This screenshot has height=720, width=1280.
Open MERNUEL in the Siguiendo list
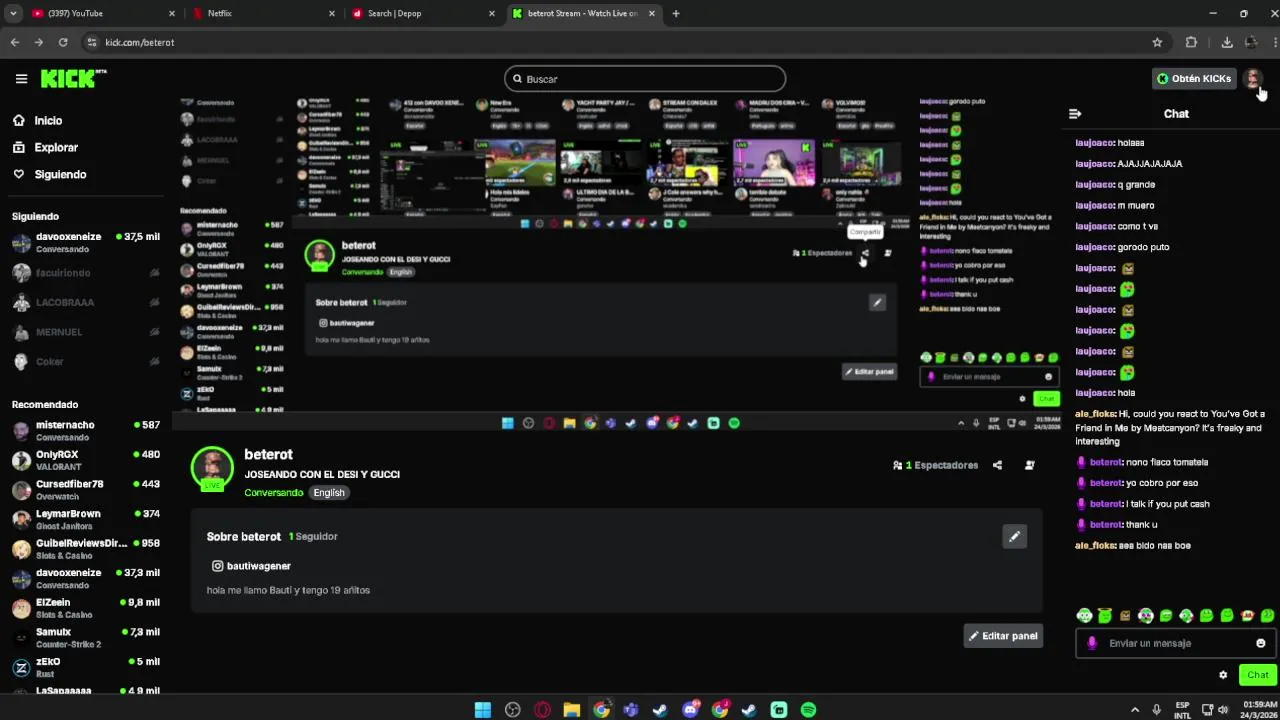85,332
